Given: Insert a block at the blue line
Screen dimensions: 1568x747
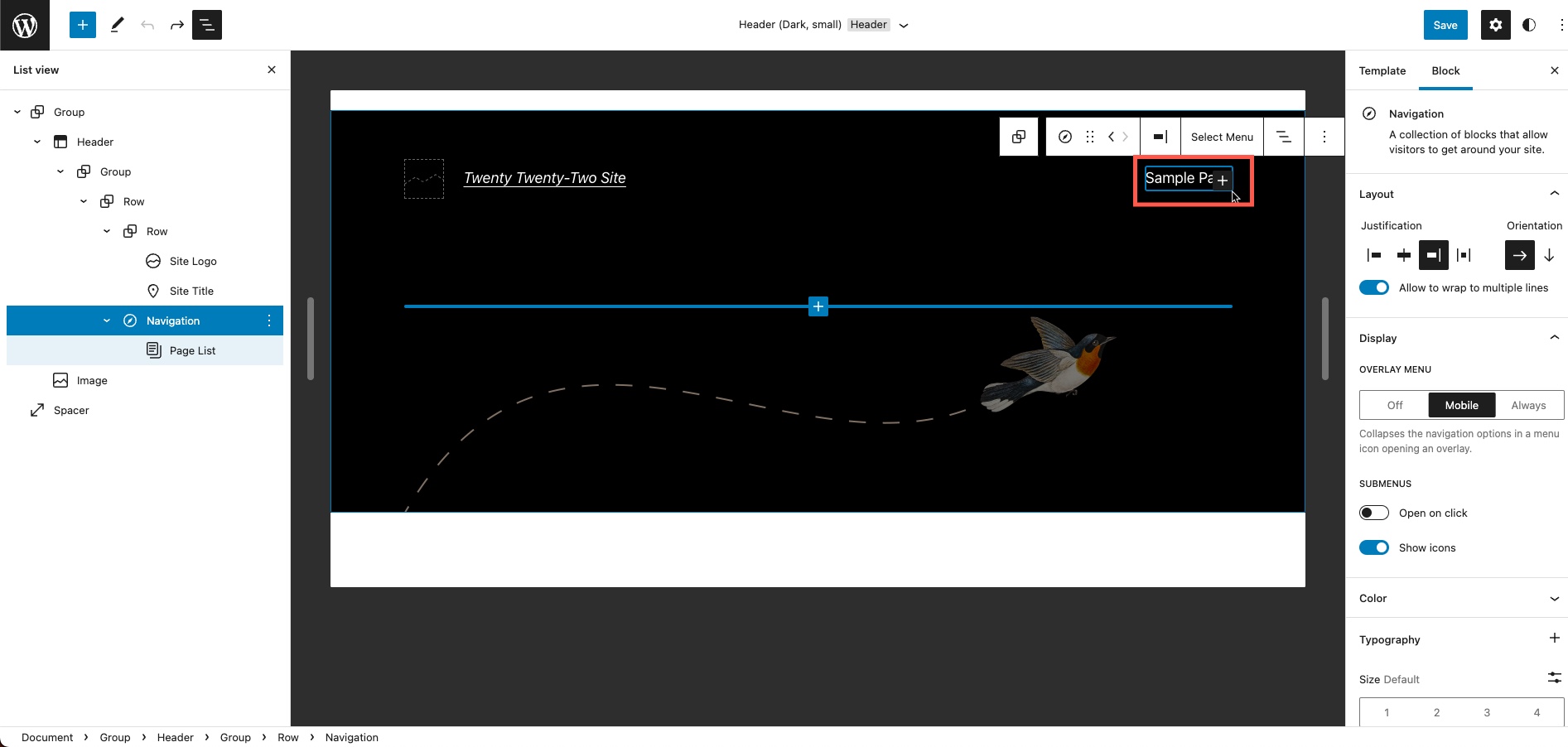Looking at the screenshot, I should coord(818,306).
